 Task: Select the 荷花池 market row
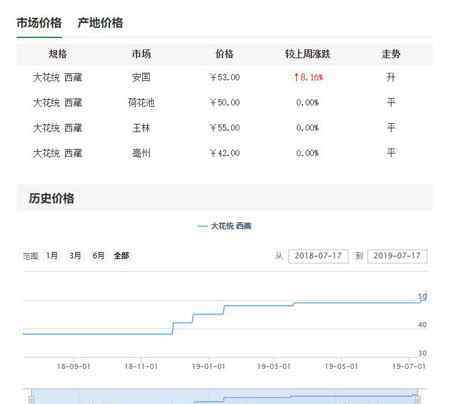(224, 102)
